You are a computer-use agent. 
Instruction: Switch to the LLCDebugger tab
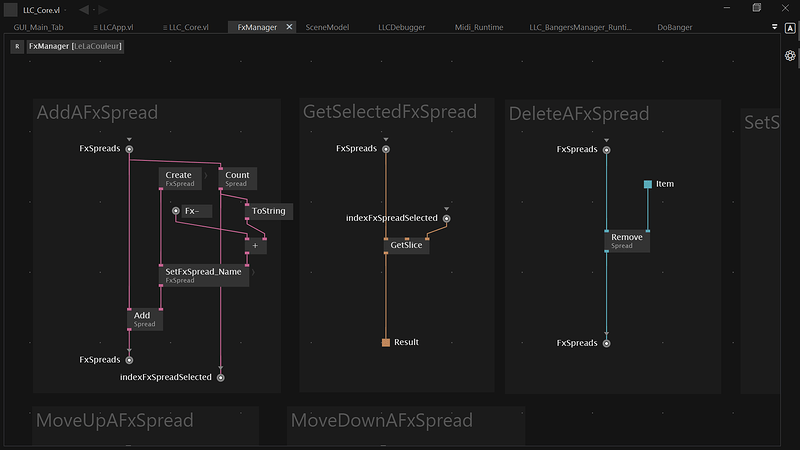click(401, 27)
